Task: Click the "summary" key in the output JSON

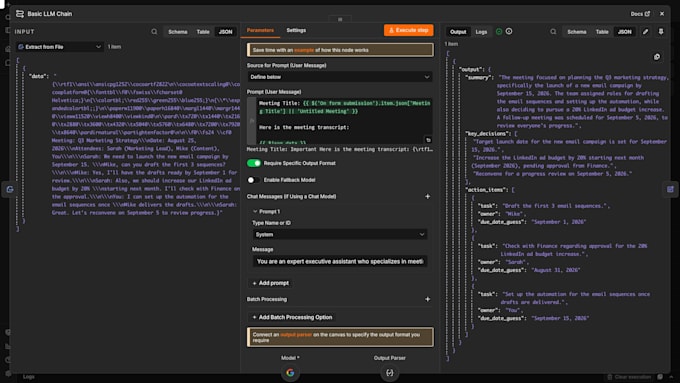Action: 479,78
